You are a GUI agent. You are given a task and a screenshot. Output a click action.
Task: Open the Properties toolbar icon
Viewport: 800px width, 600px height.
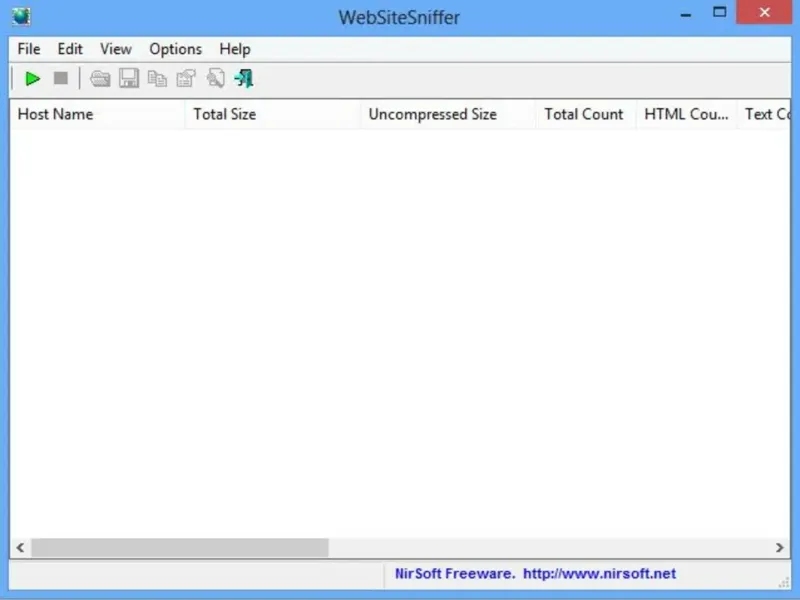[186, 79]
